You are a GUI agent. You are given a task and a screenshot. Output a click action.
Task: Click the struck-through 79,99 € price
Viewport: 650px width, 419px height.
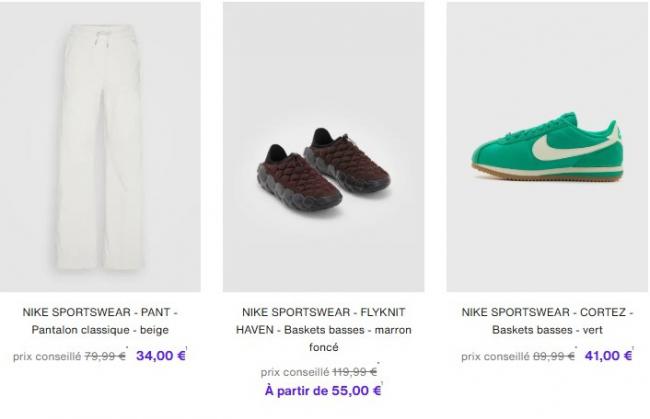(x=105, y=356)
